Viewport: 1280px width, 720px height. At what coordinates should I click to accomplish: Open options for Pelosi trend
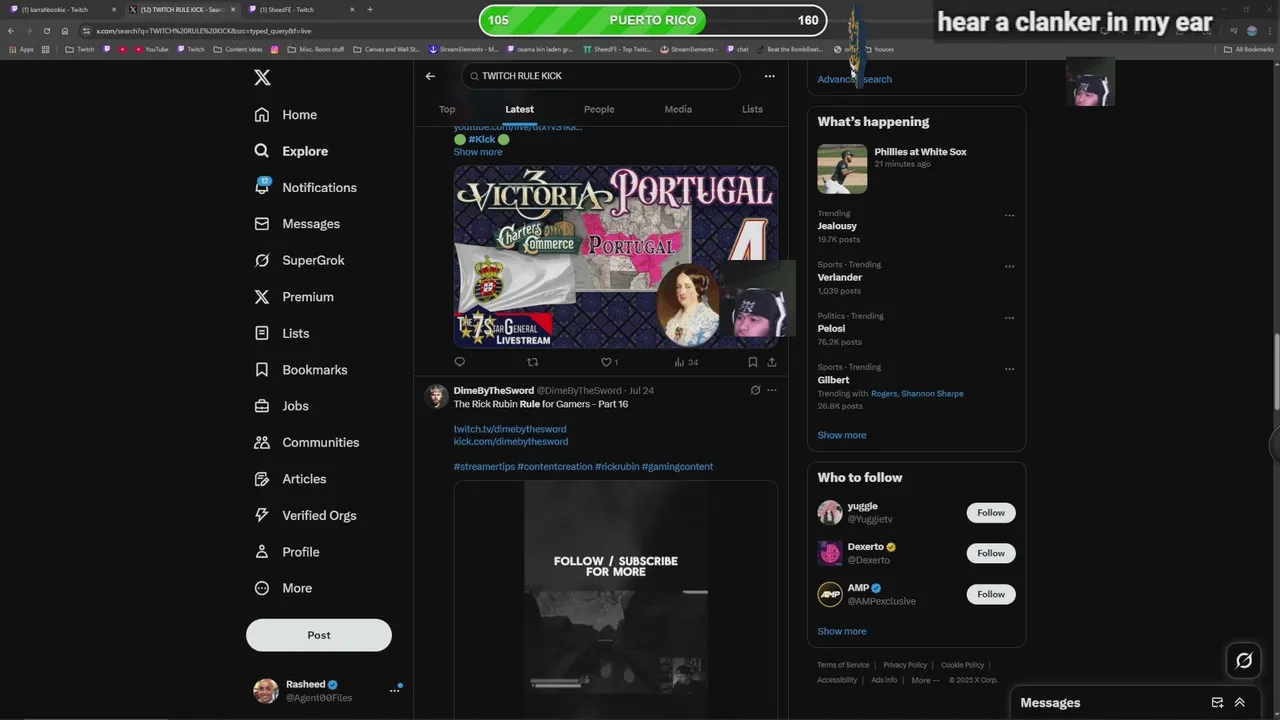[1009, 317]
